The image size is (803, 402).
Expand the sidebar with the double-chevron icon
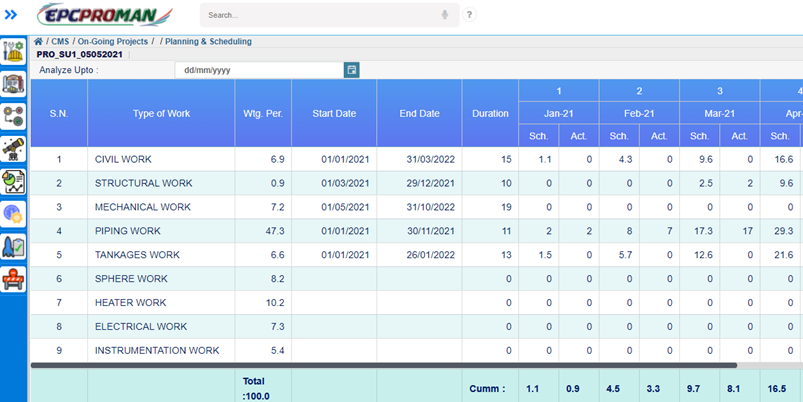11,15
